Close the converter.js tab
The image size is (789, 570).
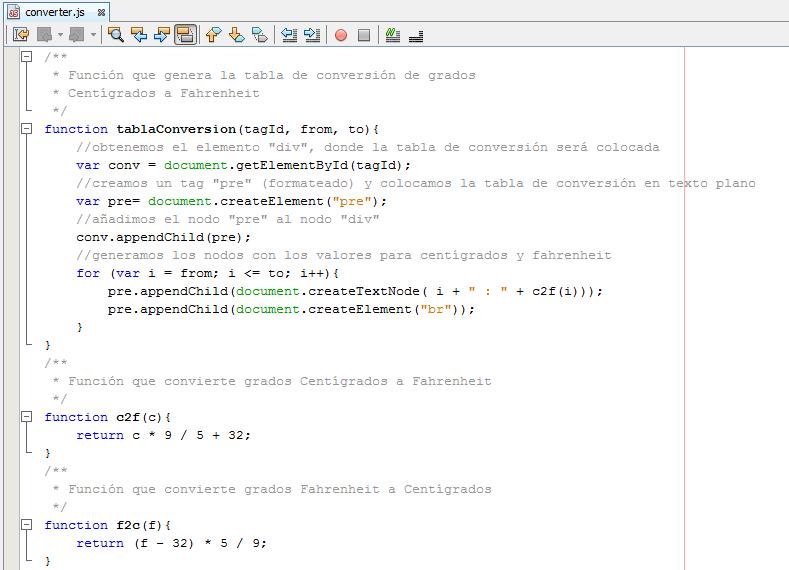click(x=101, y=13)
